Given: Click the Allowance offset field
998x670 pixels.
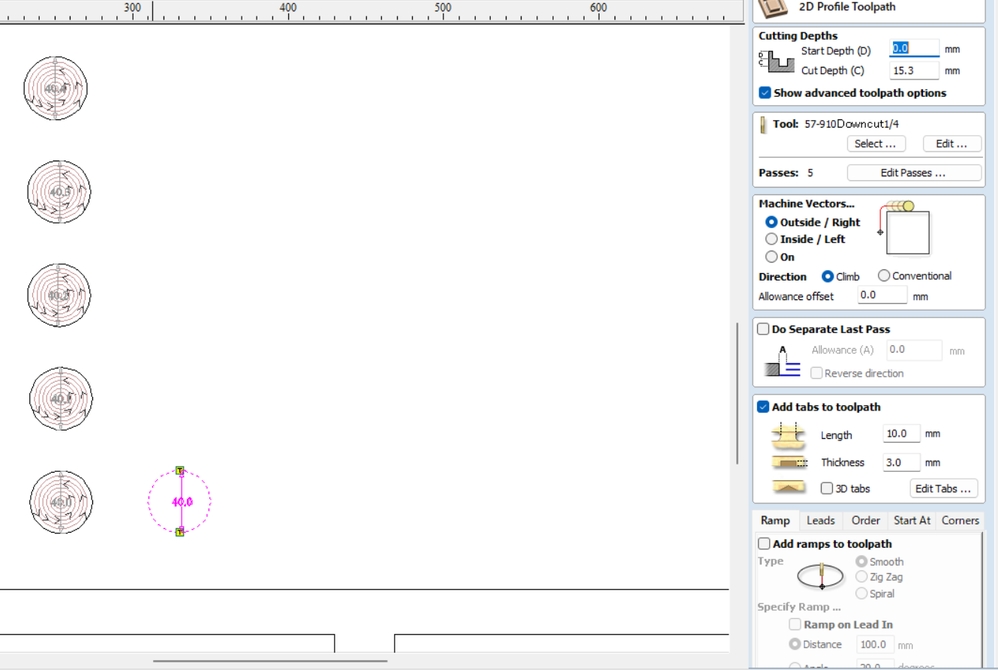Looking at the screenshot, I should 882,295.
